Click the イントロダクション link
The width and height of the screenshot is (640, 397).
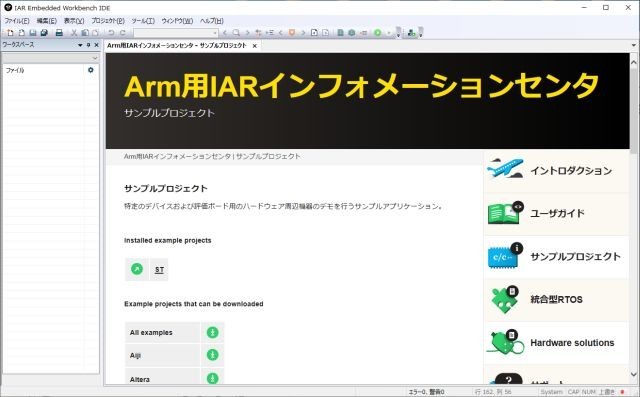(571, 171)
